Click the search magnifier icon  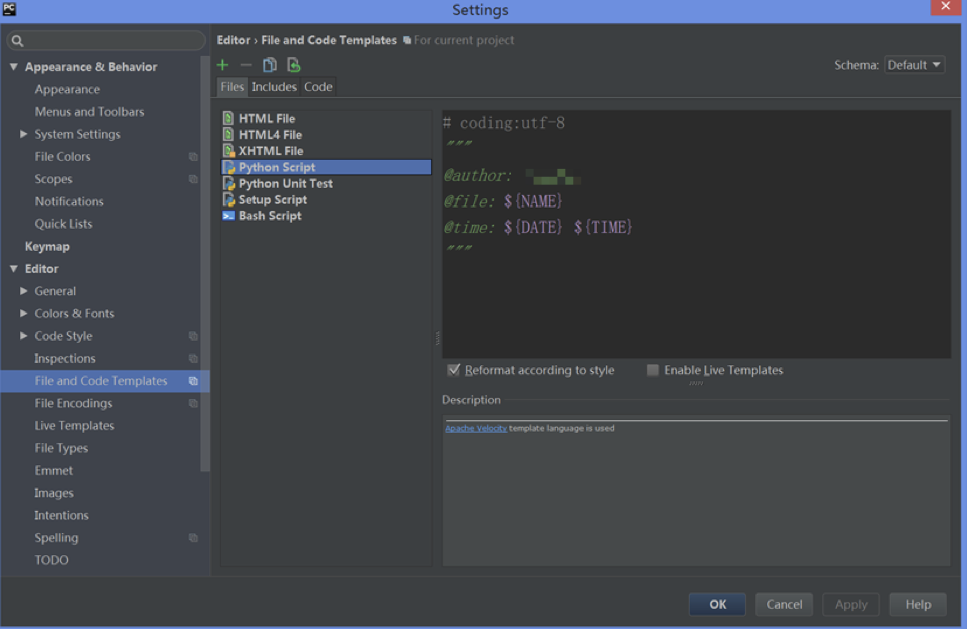point(17,41)
